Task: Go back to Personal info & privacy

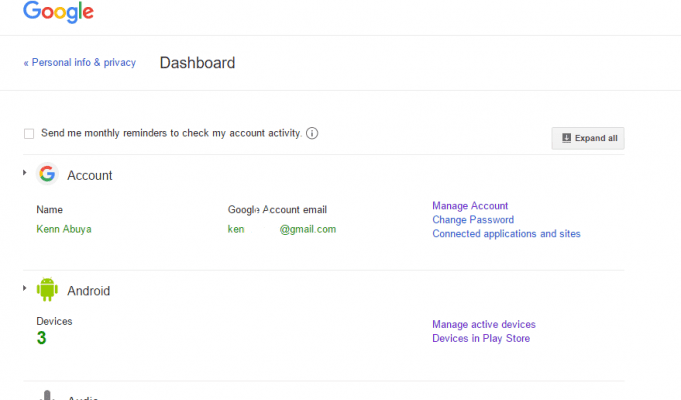Action: (79, 63)
